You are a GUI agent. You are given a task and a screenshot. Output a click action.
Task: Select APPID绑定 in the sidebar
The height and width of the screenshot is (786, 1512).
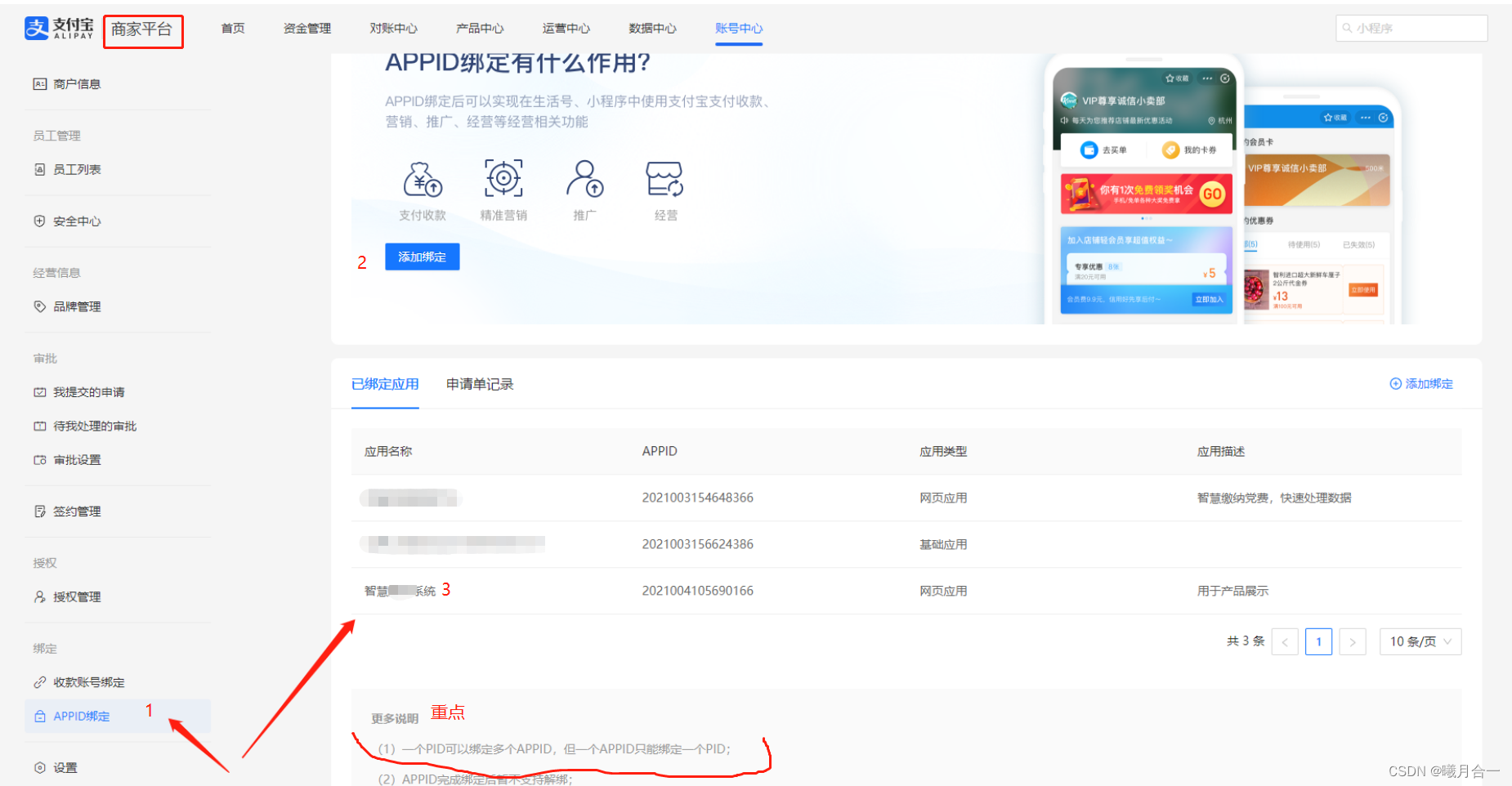pos(118,717)
